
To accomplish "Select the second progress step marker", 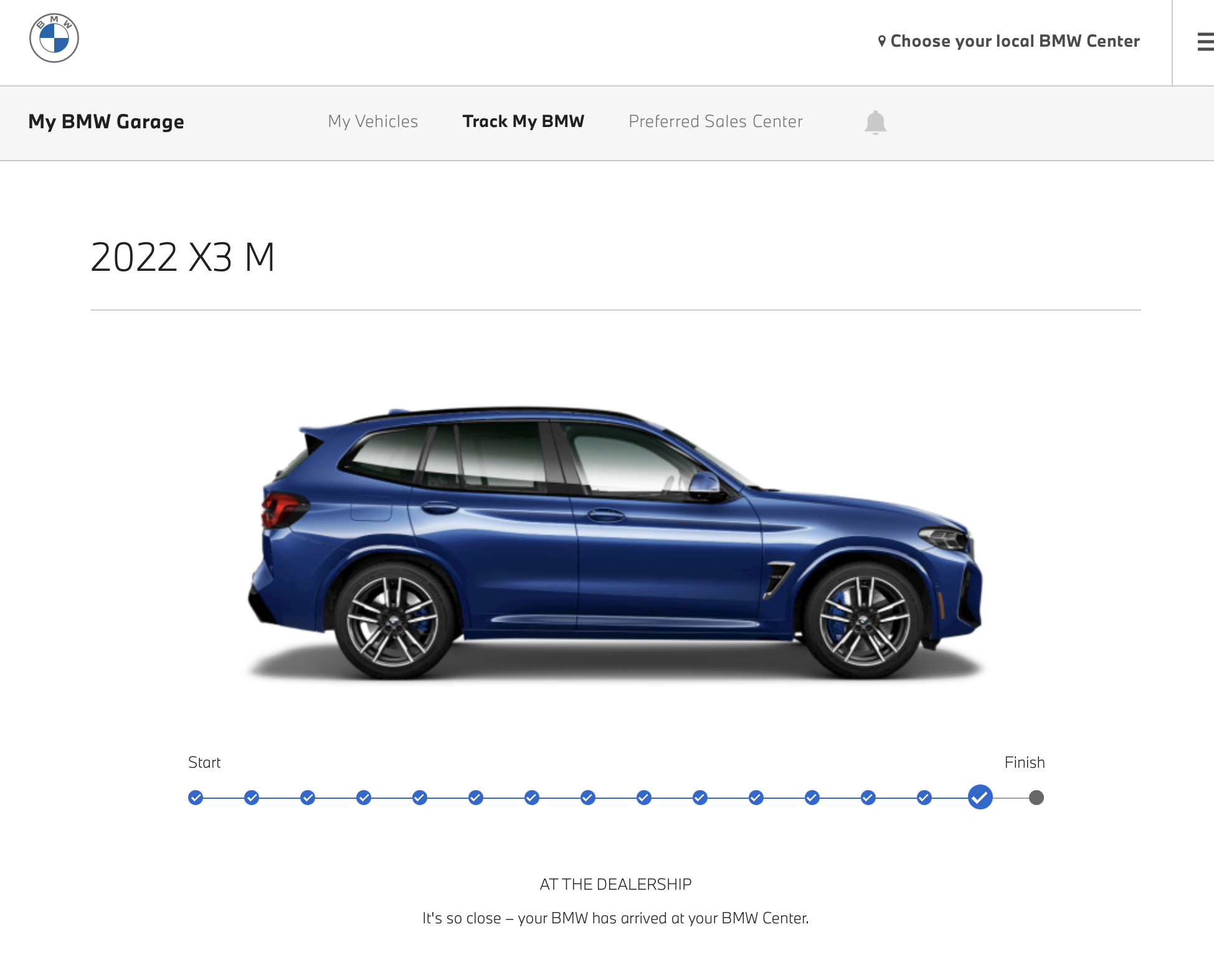I will [x=252, y=798].
